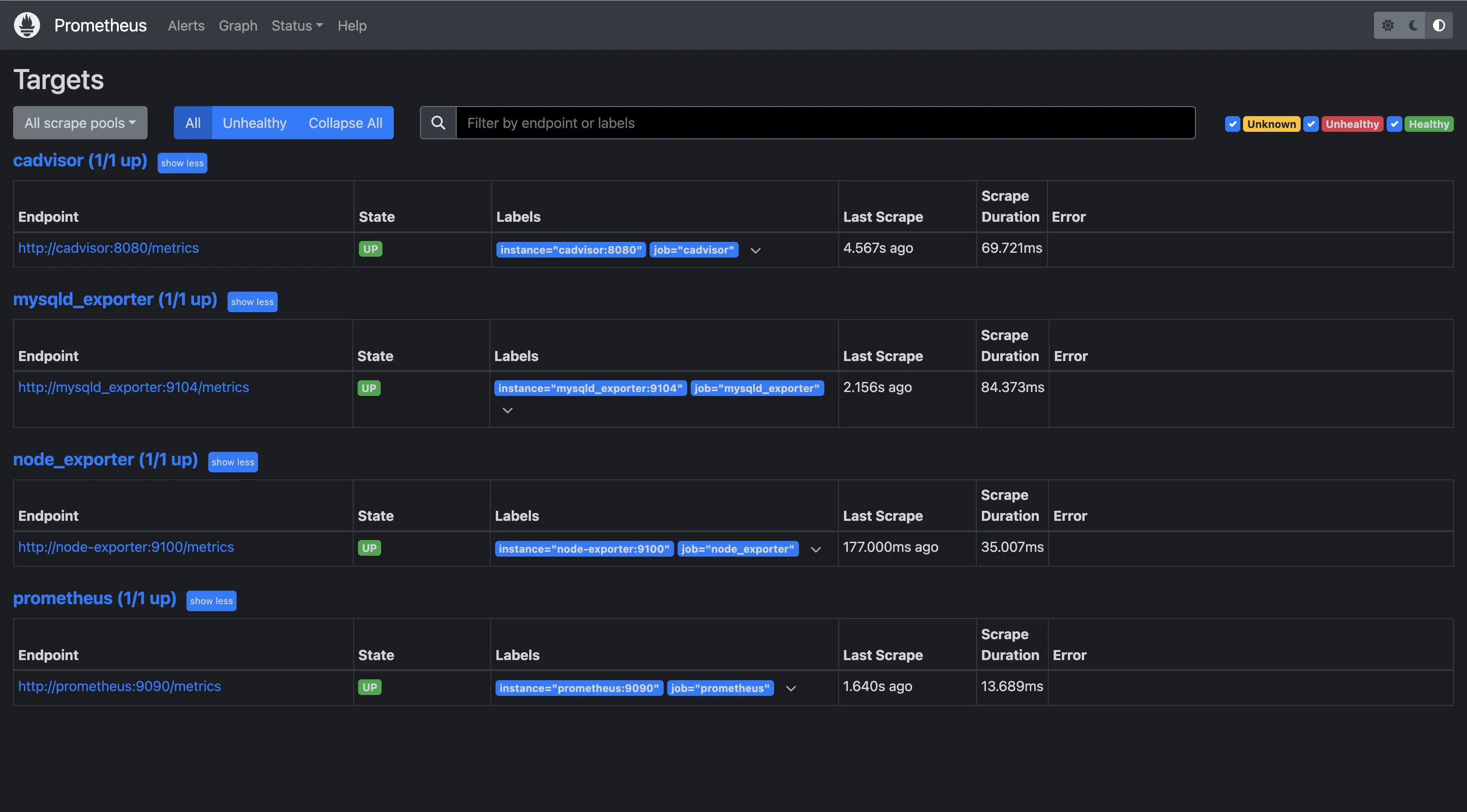The image size is (1467, 812).
Task: Open the Graph menu item
Action: tap(238, 25)
